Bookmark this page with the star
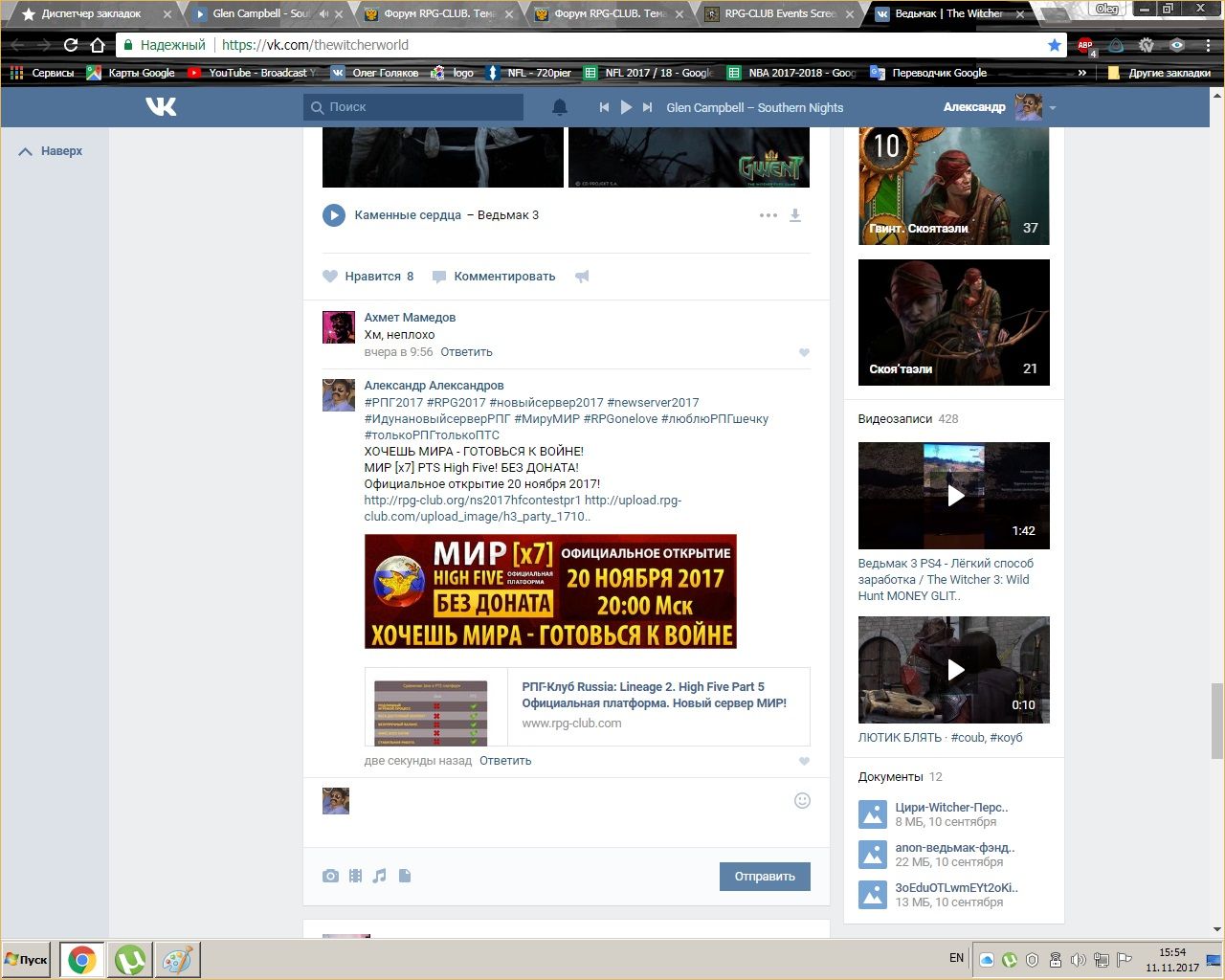The height and width of the screenshot is (980, 1225). coord(1054,45)
